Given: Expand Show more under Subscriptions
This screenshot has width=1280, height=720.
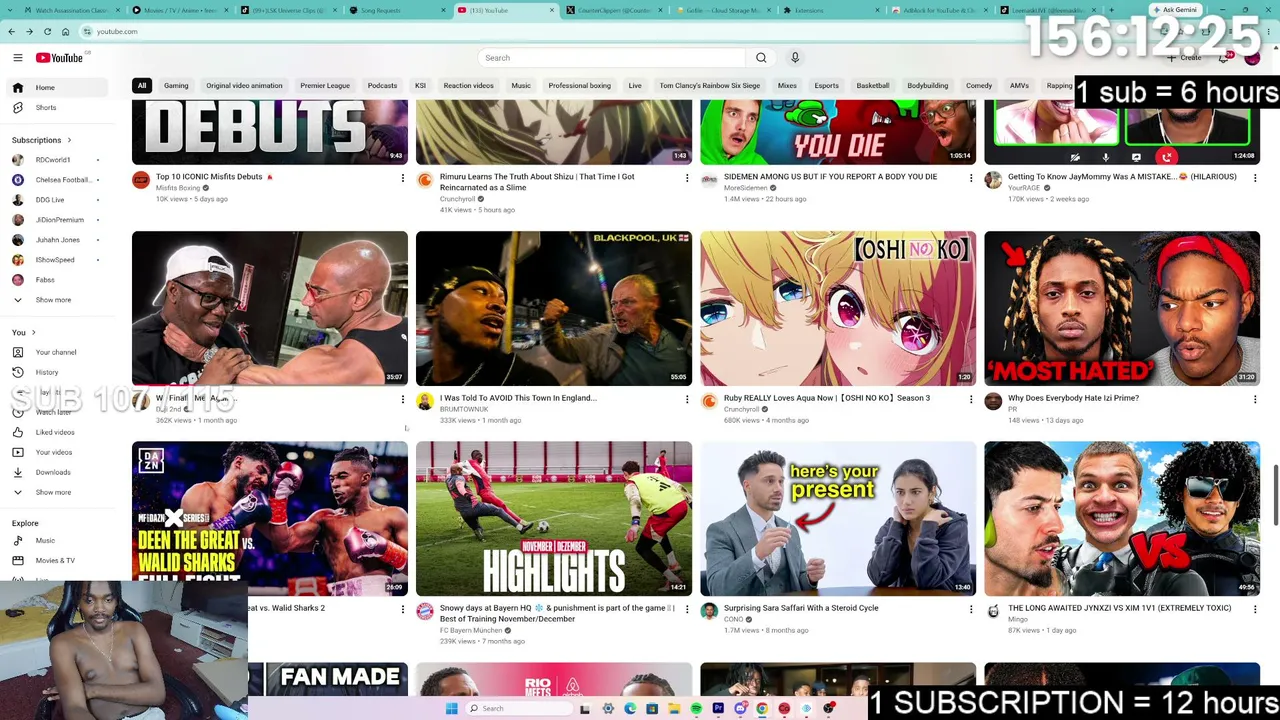Looking at the screenshot, I should coord(56,300).
